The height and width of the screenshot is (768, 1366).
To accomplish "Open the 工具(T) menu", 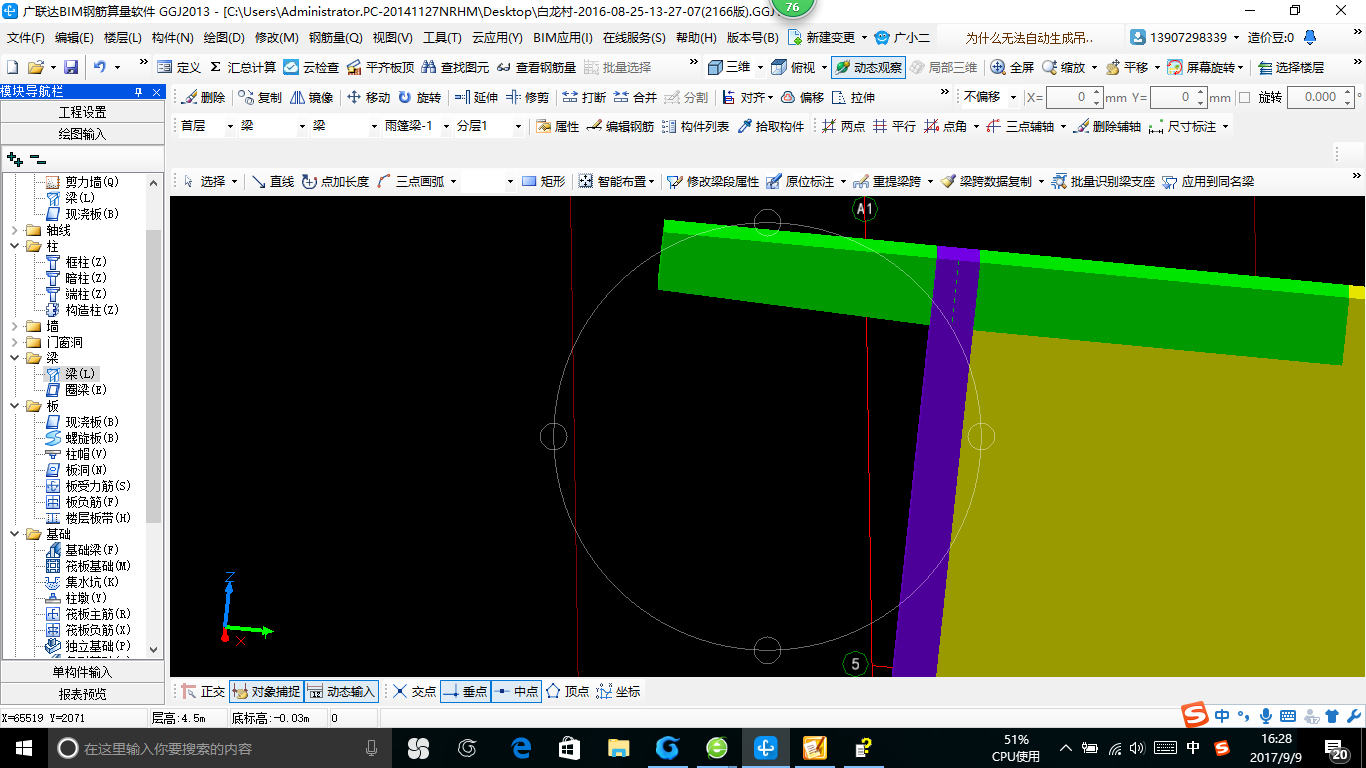I will pos(442,38).
